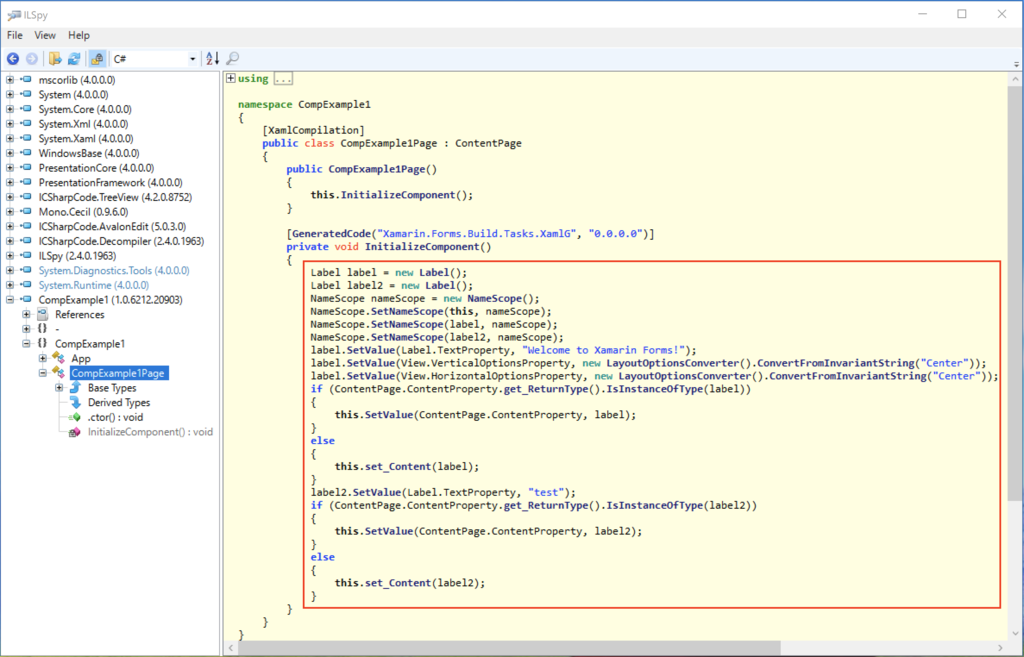This screenshot has height=657, width=1024.
Task: Click the Forward navigation arrow
Action: click(31, 59)
